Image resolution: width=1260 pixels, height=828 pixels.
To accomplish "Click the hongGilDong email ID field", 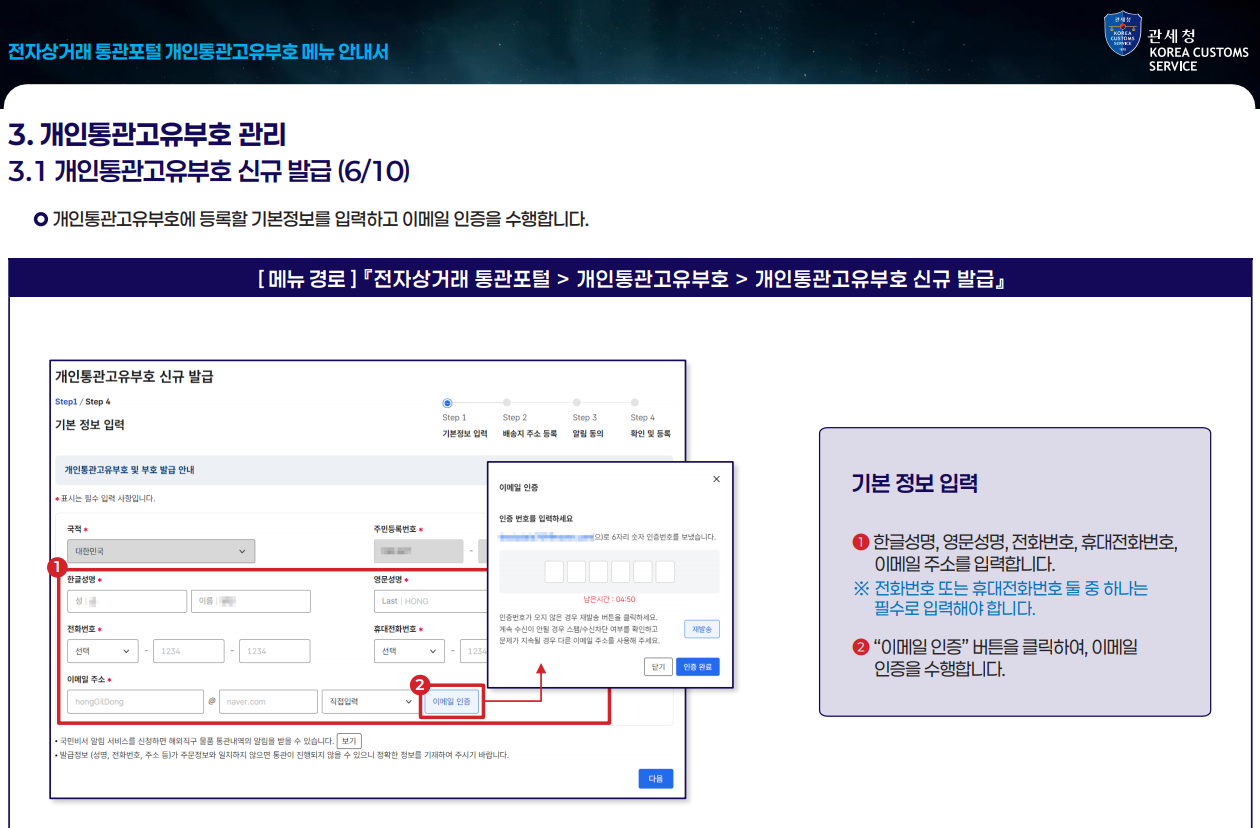I will pos(135,702).
